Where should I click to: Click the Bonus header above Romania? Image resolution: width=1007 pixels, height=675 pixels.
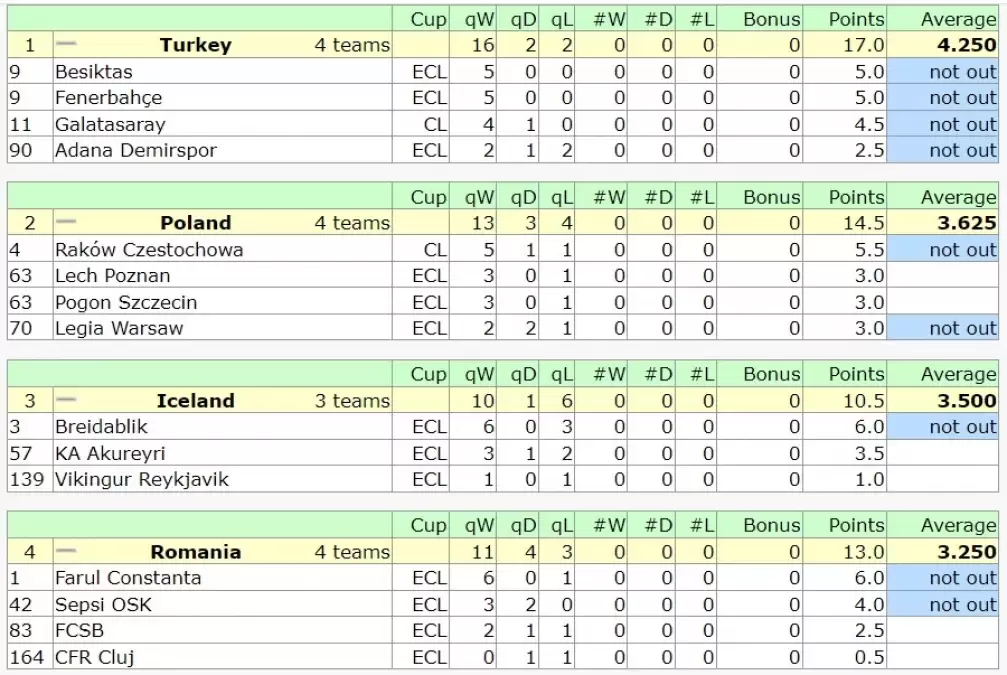771,525
